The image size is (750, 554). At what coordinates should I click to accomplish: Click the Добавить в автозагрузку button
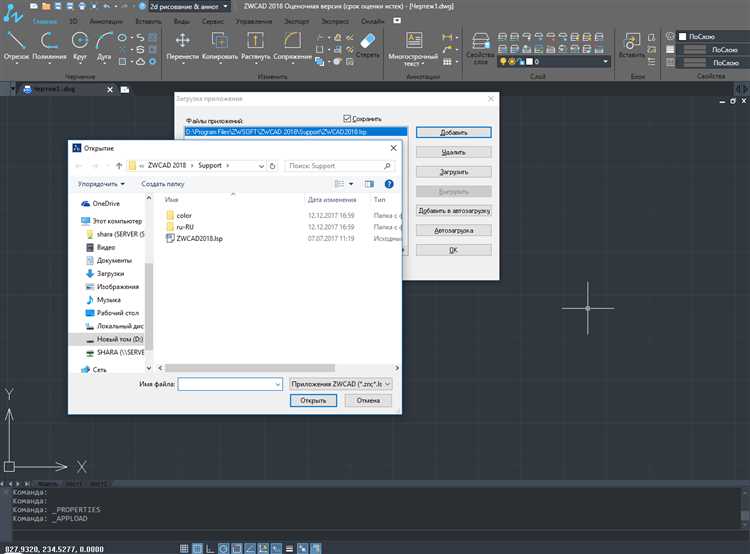click(x=453, y=211)
